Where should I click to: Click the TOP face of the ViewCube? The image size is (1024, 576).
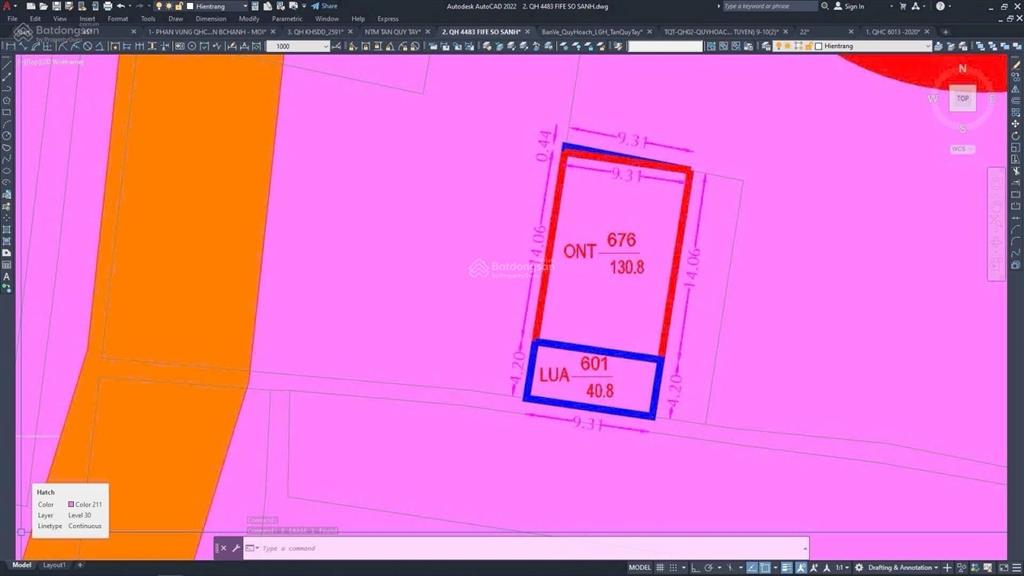tap(963, 99)
